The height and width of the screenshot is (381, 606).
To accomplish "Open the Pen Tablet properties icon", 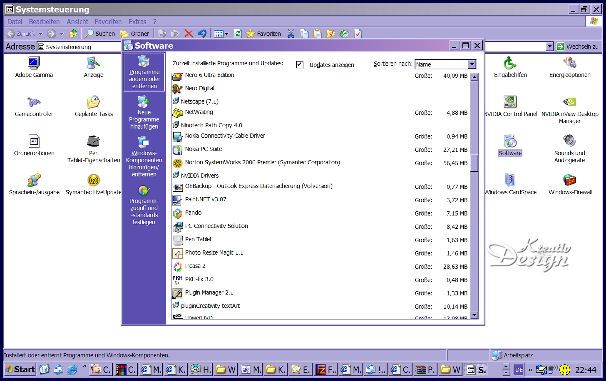I will coord(93,149).
